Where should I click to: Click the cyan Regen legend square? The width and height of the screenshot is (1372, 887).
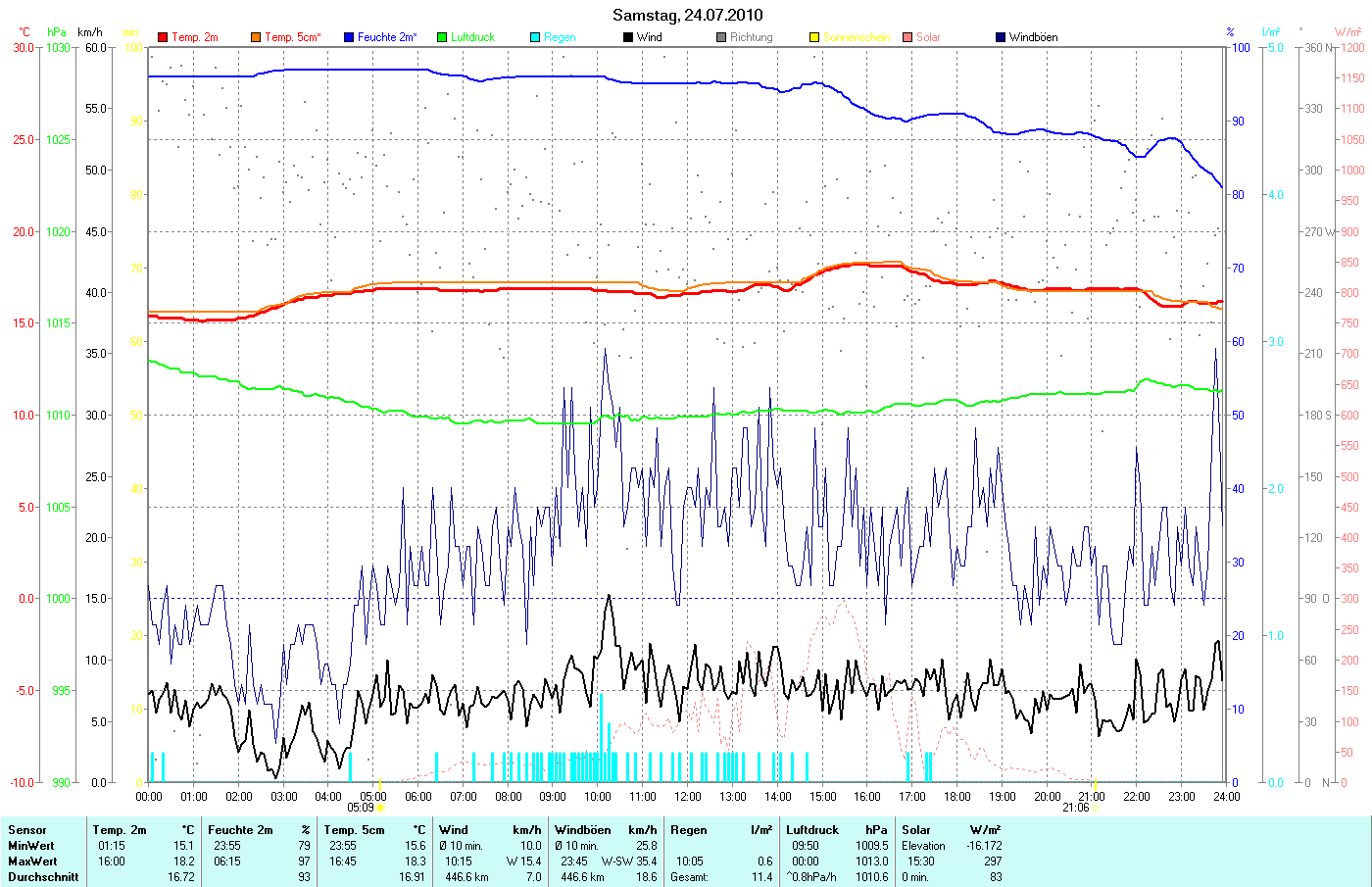tap(535, 37)
